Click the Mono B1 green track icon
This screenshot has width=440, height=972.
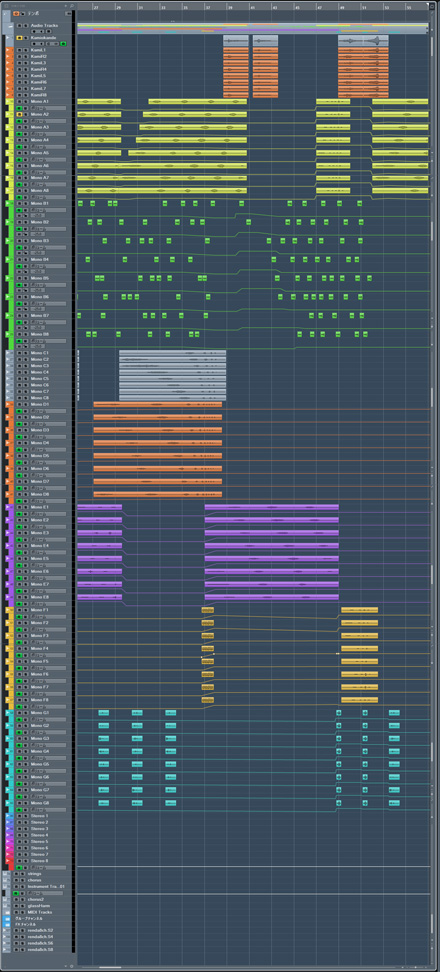pos(9,203)
